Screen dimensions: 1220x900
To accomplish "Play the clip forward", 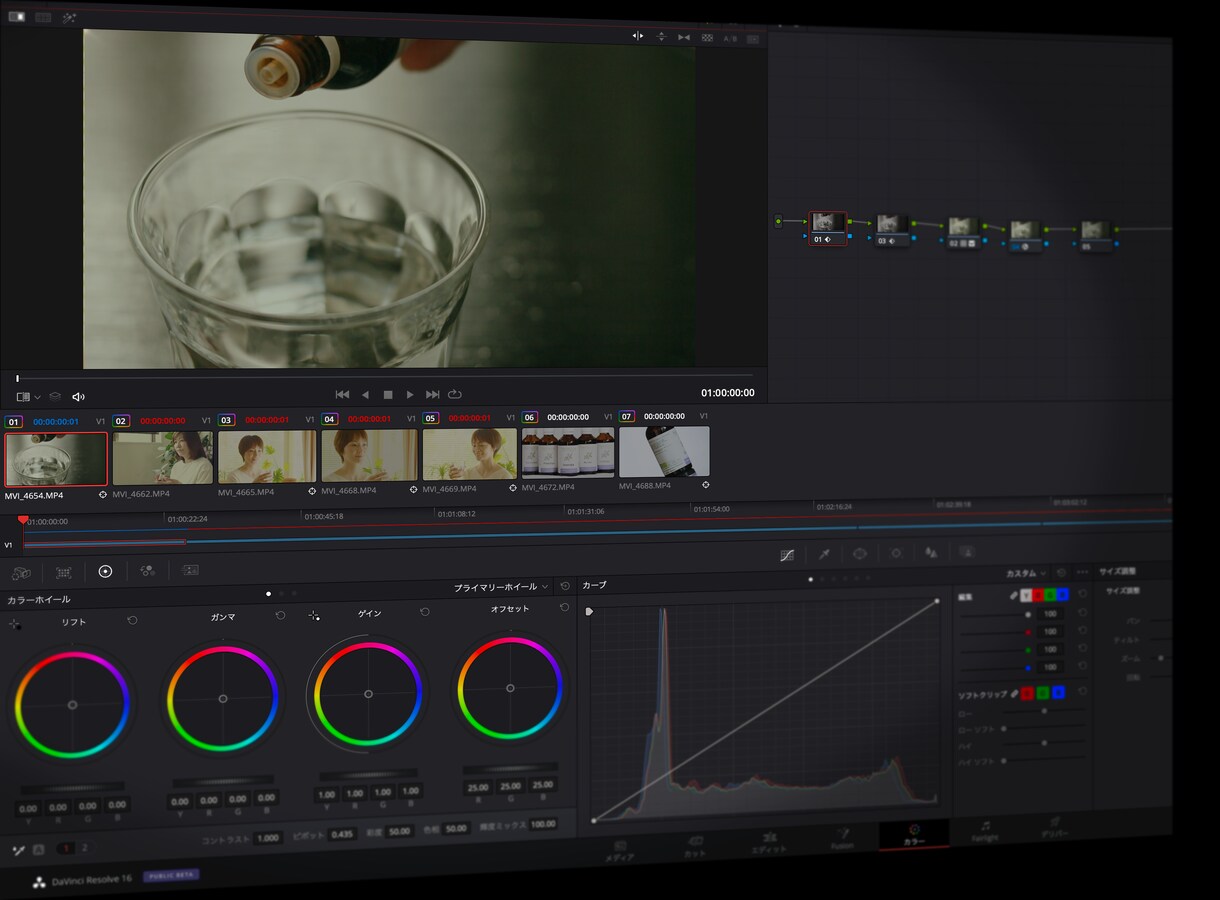I will [410, 395].
